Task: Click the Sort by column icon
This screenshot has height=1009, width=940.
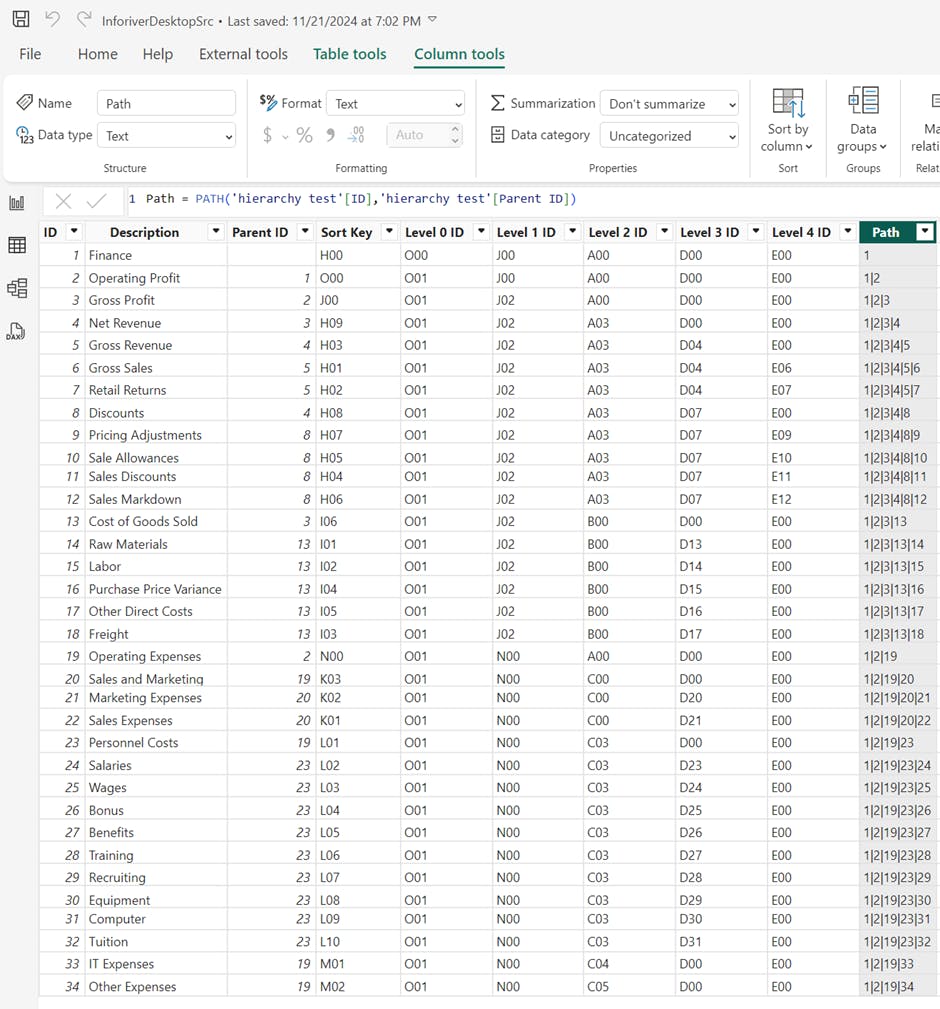Action: 788,103
